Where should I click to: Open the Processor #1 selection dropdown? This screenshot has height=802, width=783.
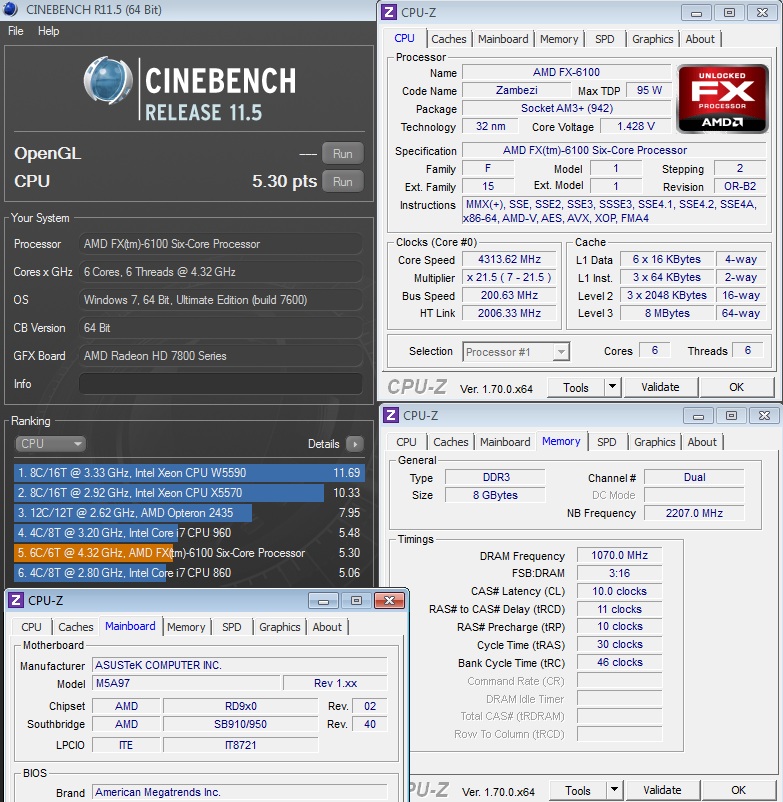516,352
